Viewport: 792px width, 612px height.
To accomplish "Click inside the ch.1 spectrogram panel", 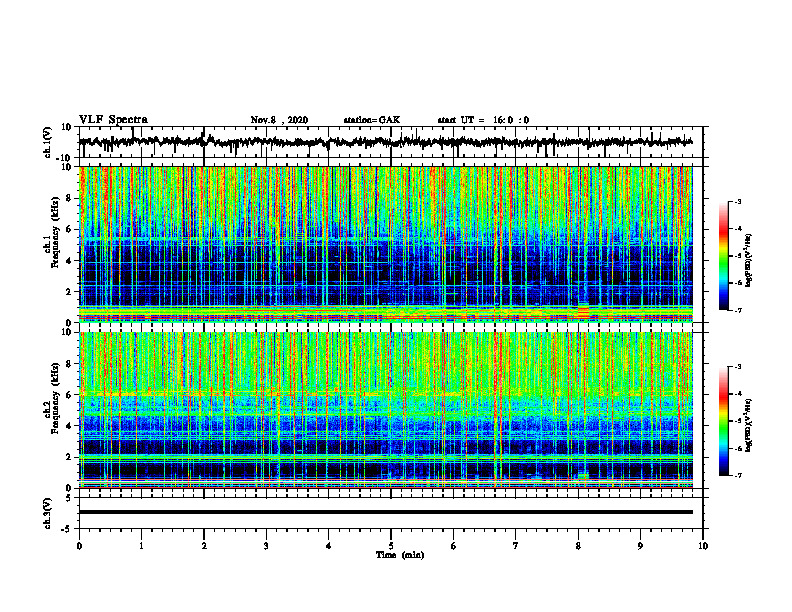I will [385, 244].
